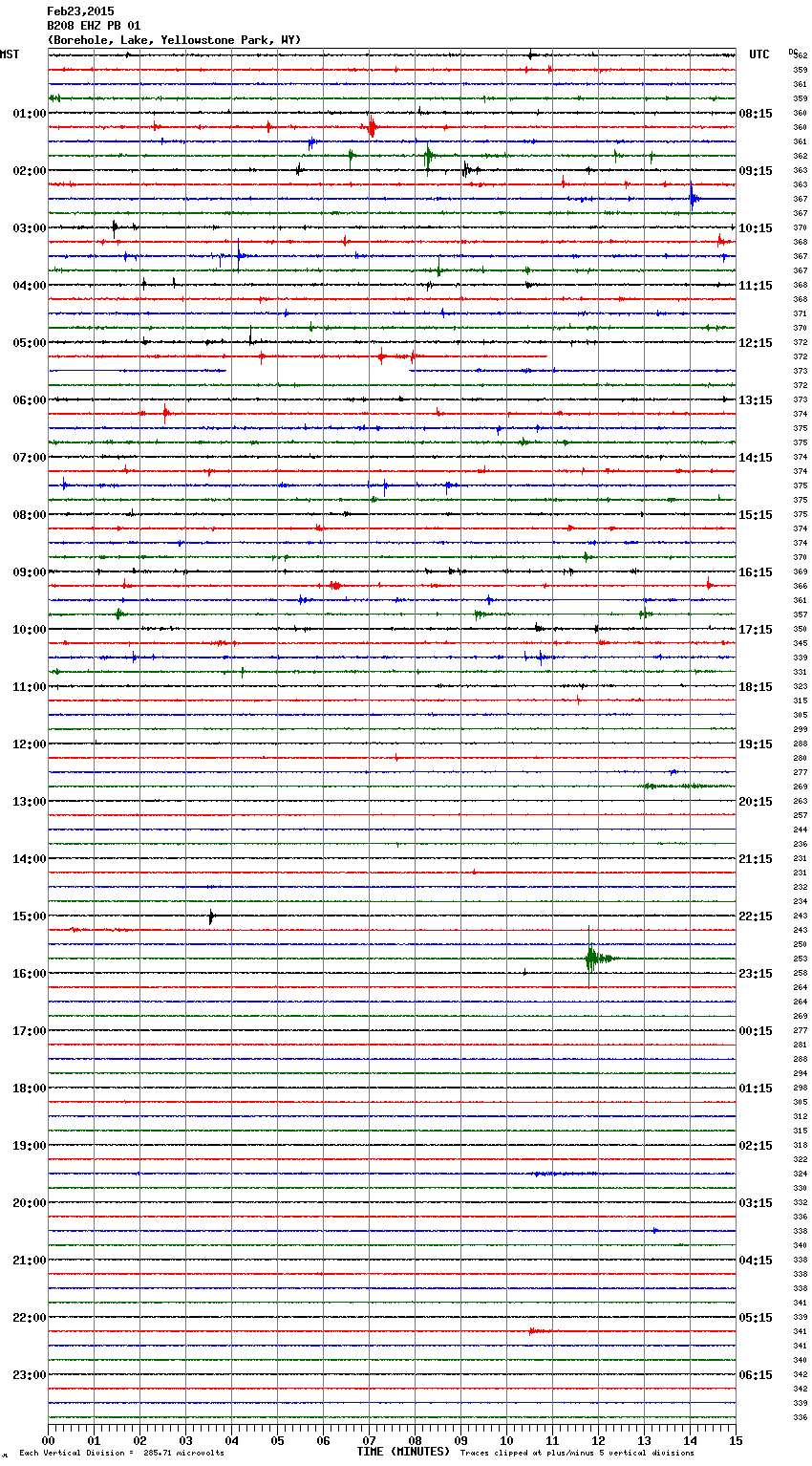Click the Each Vertical Division 285.71 microvolts note
The image size is (812, 1466).
(121, 1453)
